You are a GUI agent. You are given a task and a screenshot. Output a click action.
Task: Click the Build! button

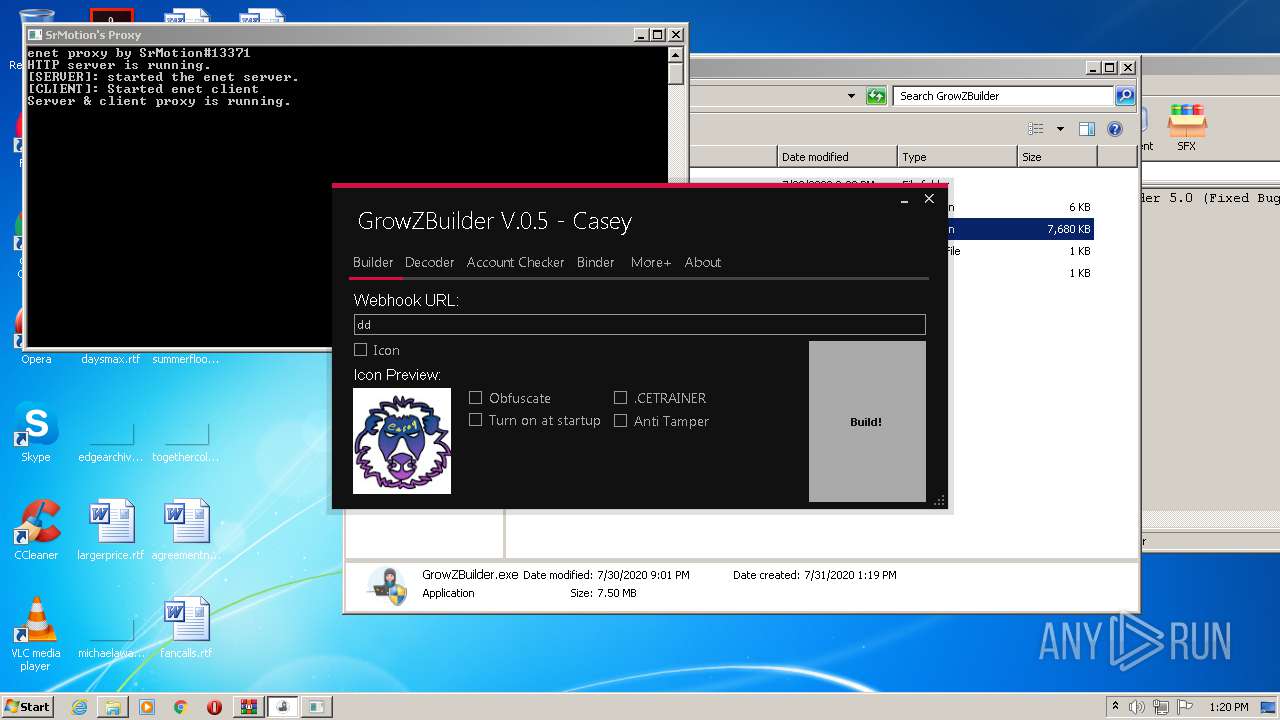(x=867, y=421)
